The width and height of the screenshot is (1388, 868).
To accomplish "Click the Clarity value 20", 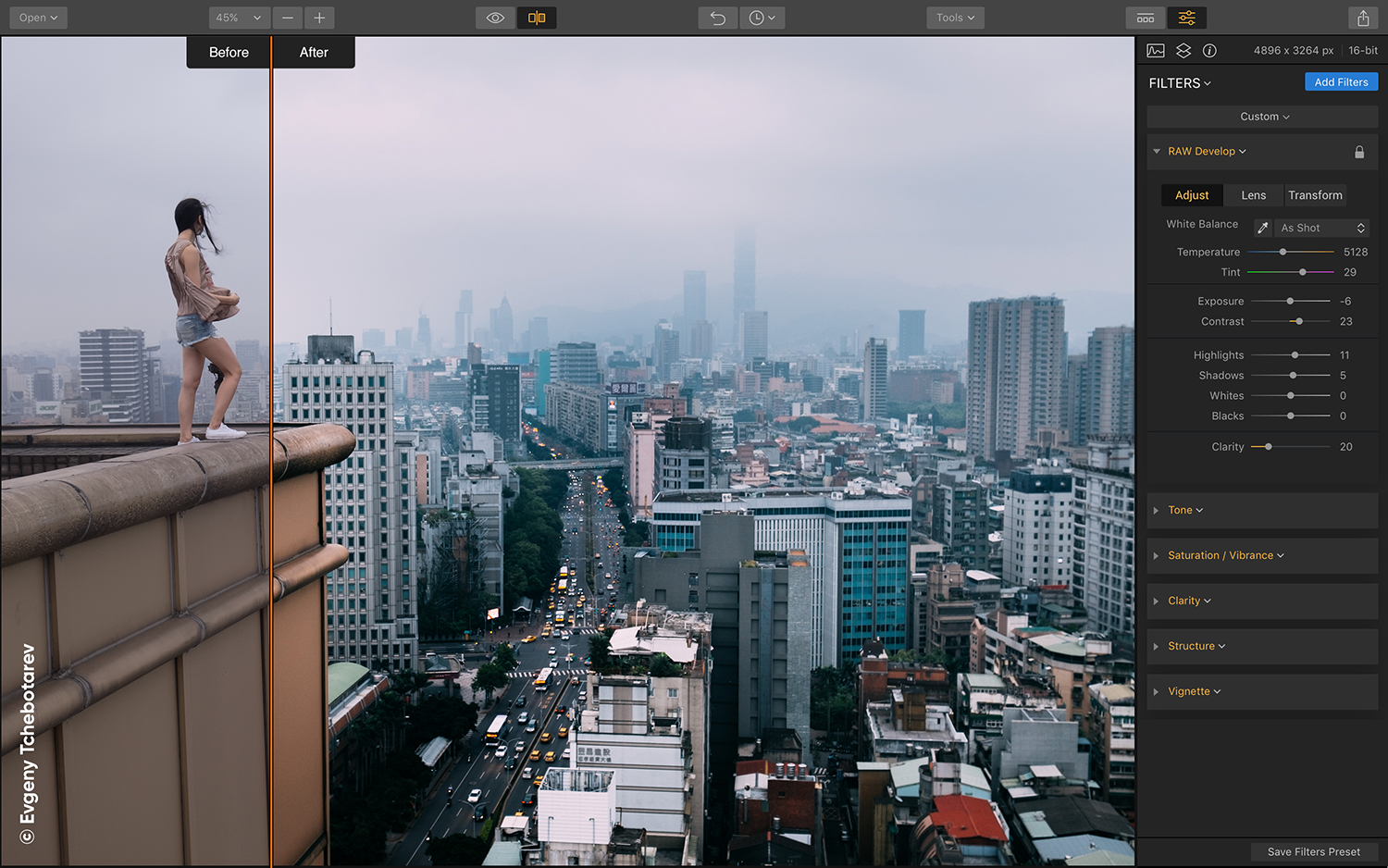I will click(1346, 447).
